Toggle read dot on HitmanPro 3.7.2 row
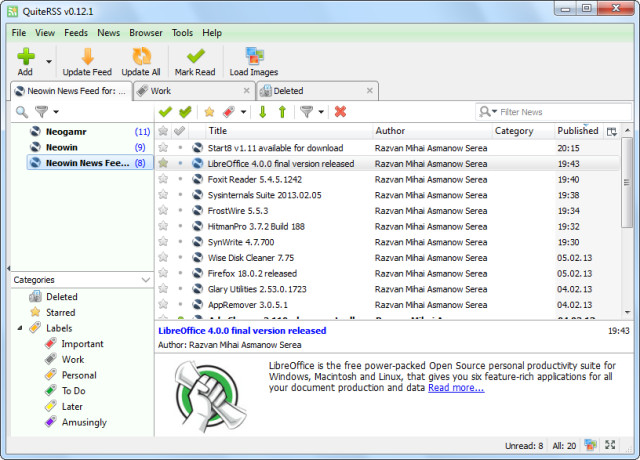Screen dimensions: 640x460 click(x=180, y=226)
